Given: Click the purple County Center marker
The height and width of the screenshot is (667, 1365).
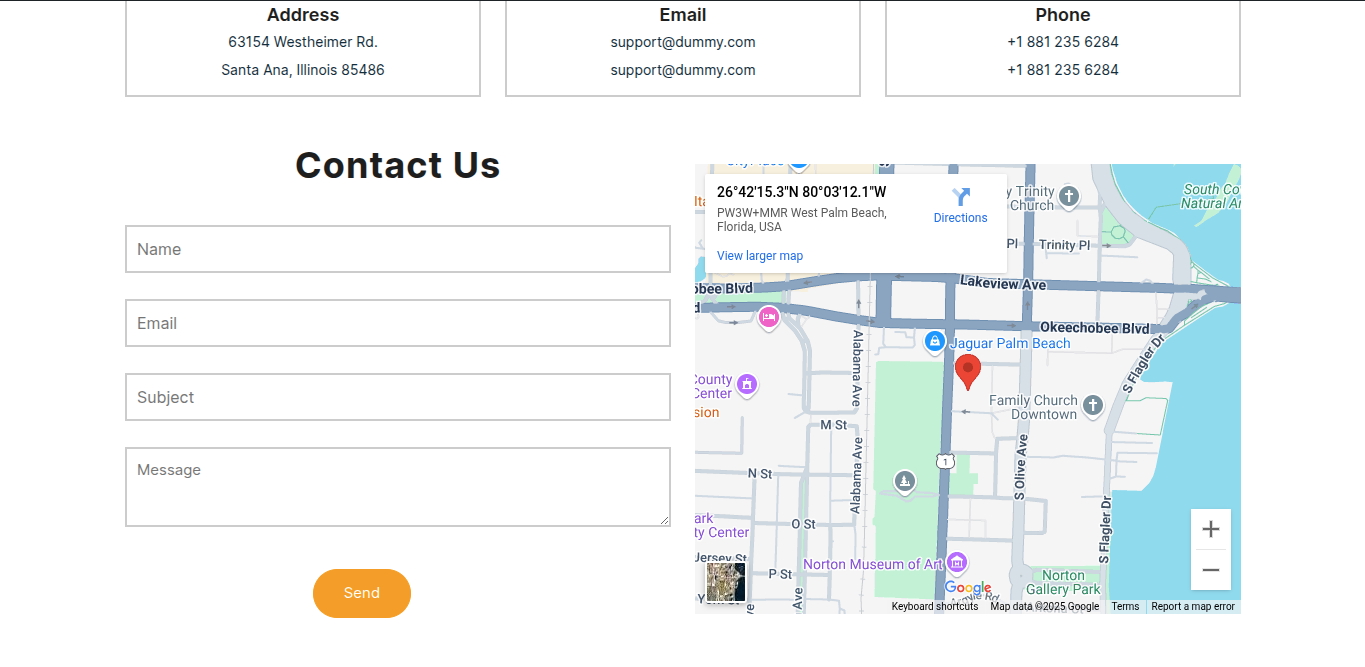Looking at the screenshot, I should coord(746,384).
